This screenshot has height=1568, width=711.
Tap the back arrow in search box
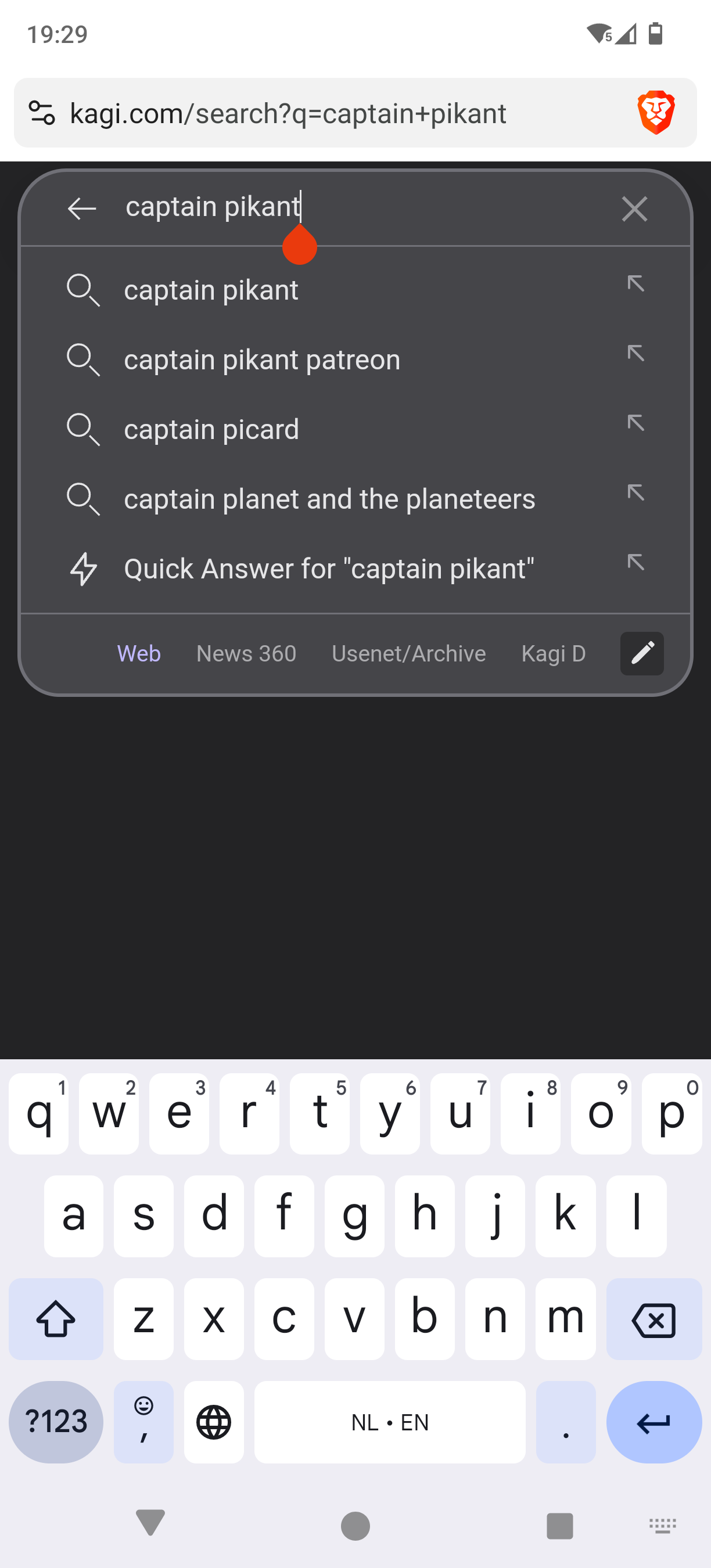82,208
